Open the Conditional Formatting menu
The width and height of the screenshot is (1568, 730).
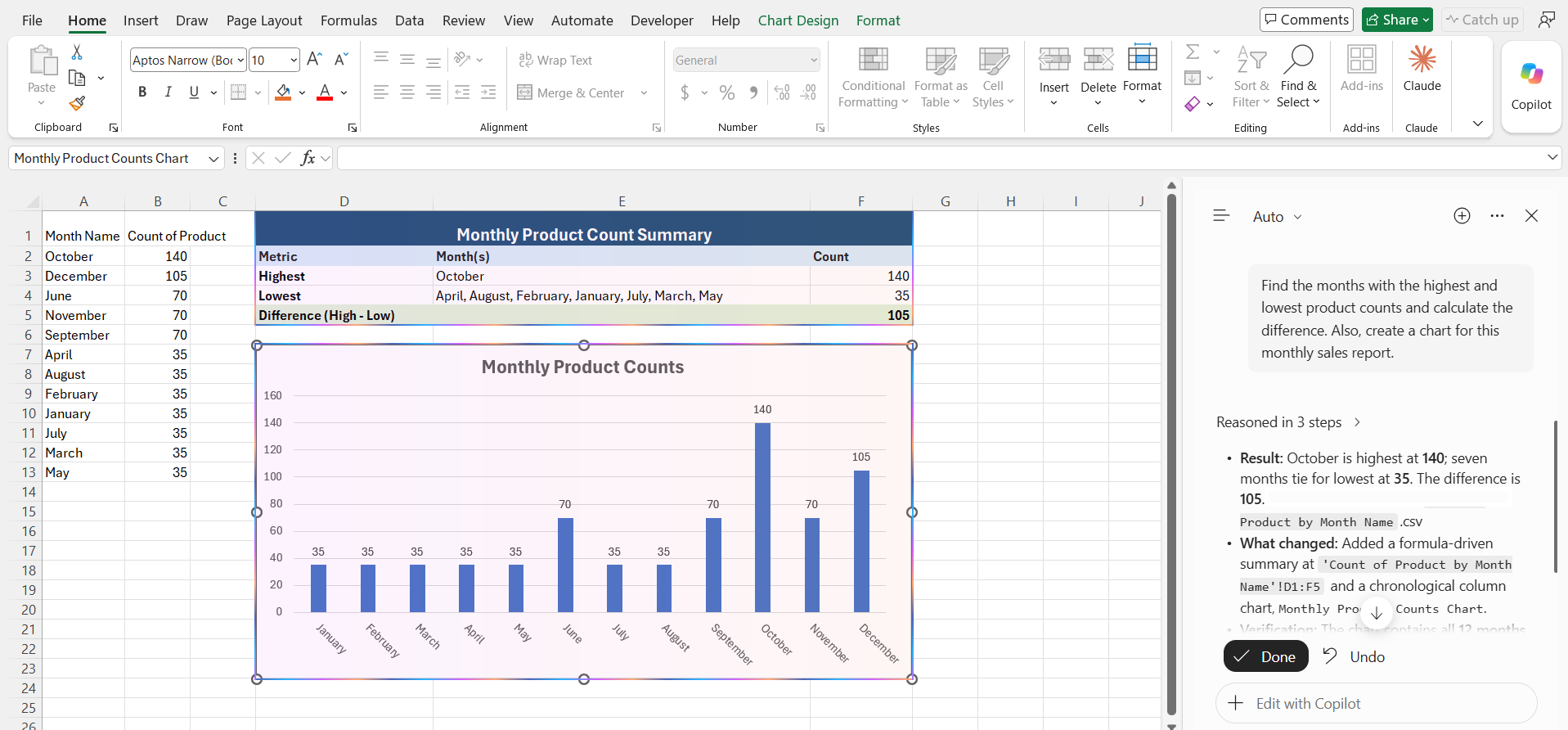pyautogui.click(x=873, y=78)
